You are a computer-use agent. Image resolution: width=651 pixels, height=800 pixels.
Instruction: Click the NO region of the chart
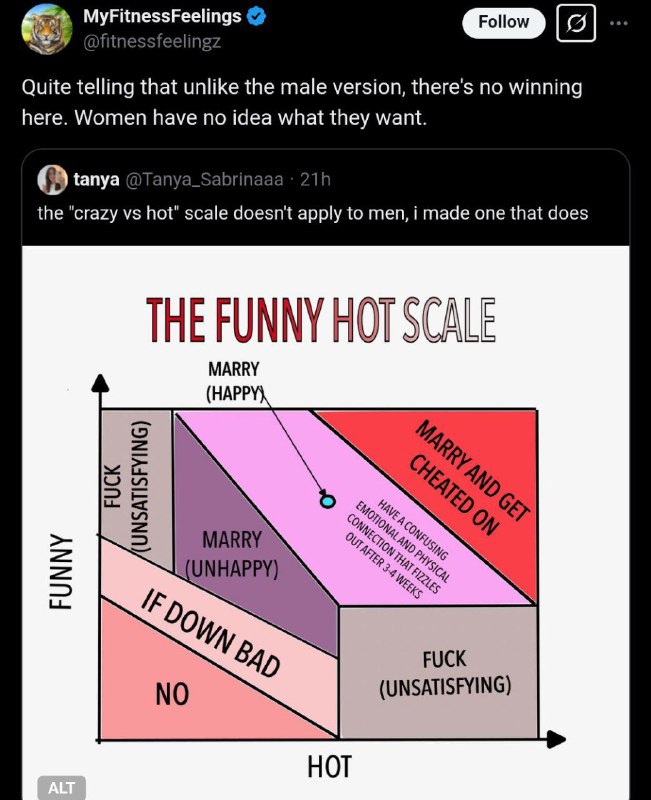coord(173,694)
